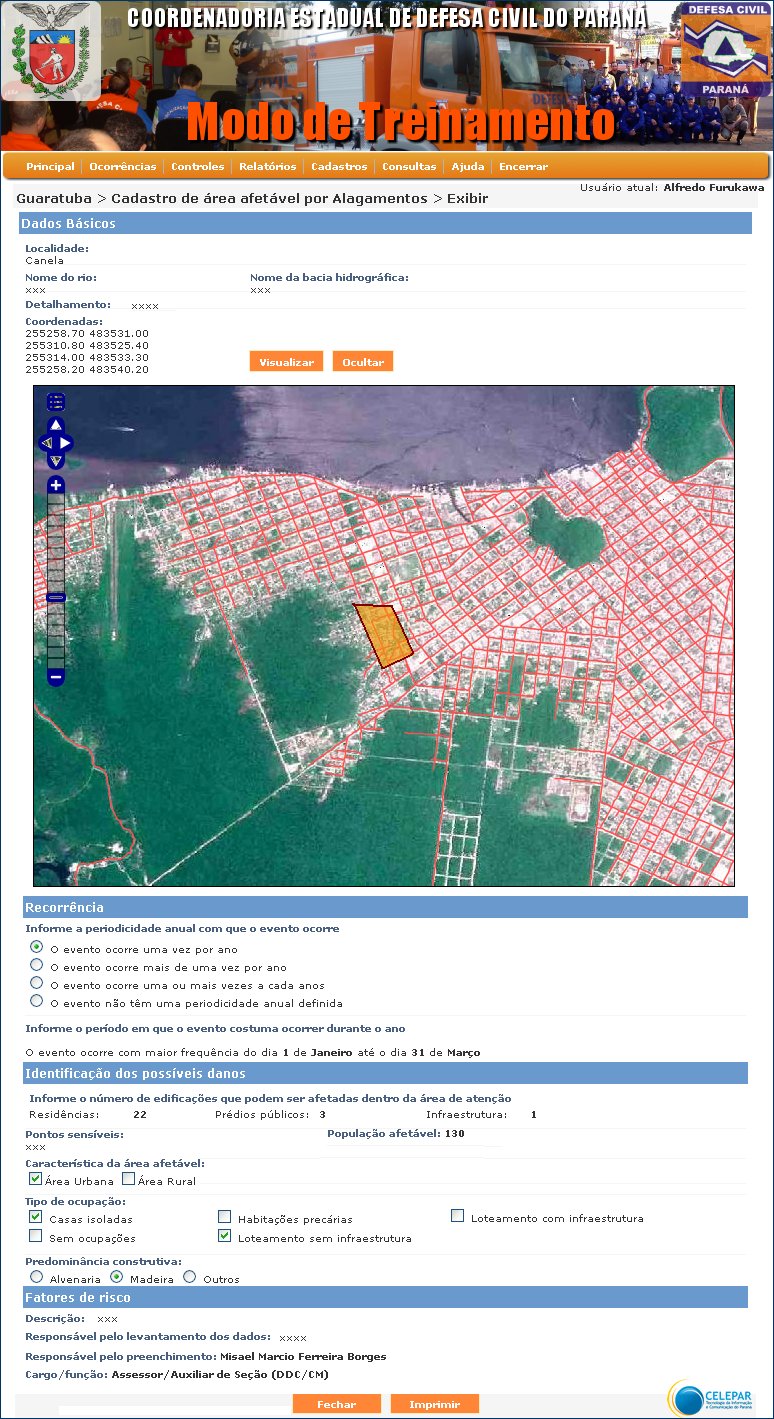This screenshot has width=774, height=1419.
Task: Select Alvenaria as predominant construction
Action: [37, 1277]
